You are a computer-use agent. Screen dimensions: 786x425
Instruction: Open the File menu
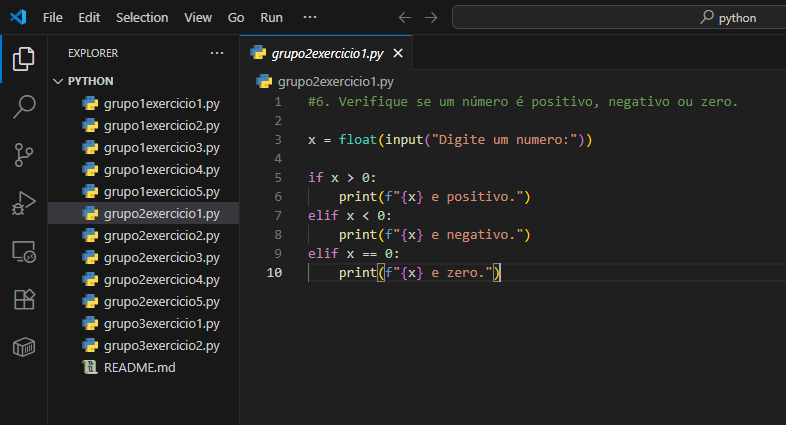(53, 18)
